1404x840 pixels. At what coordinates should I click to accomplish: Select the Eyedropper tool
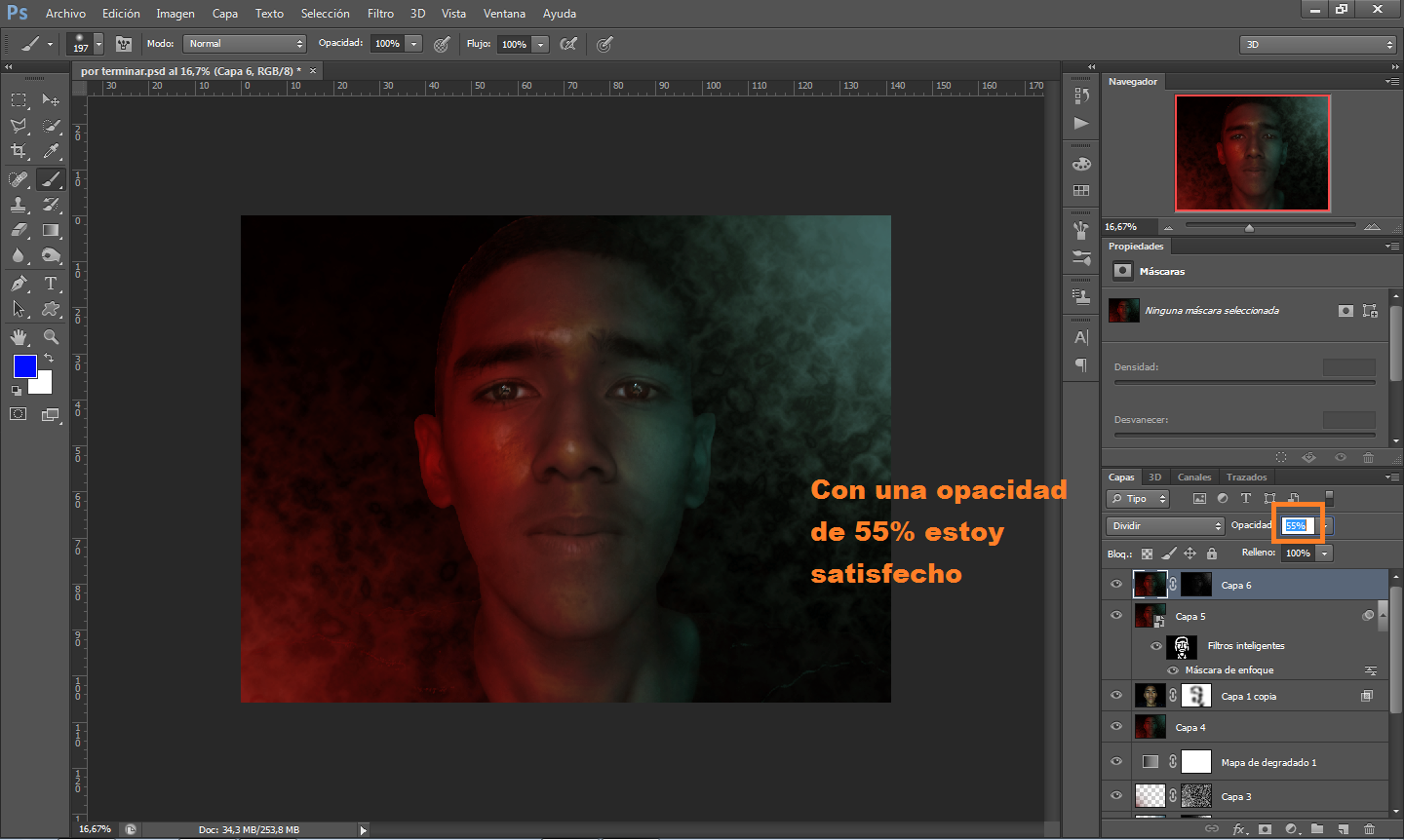click(x=51, y=151)
